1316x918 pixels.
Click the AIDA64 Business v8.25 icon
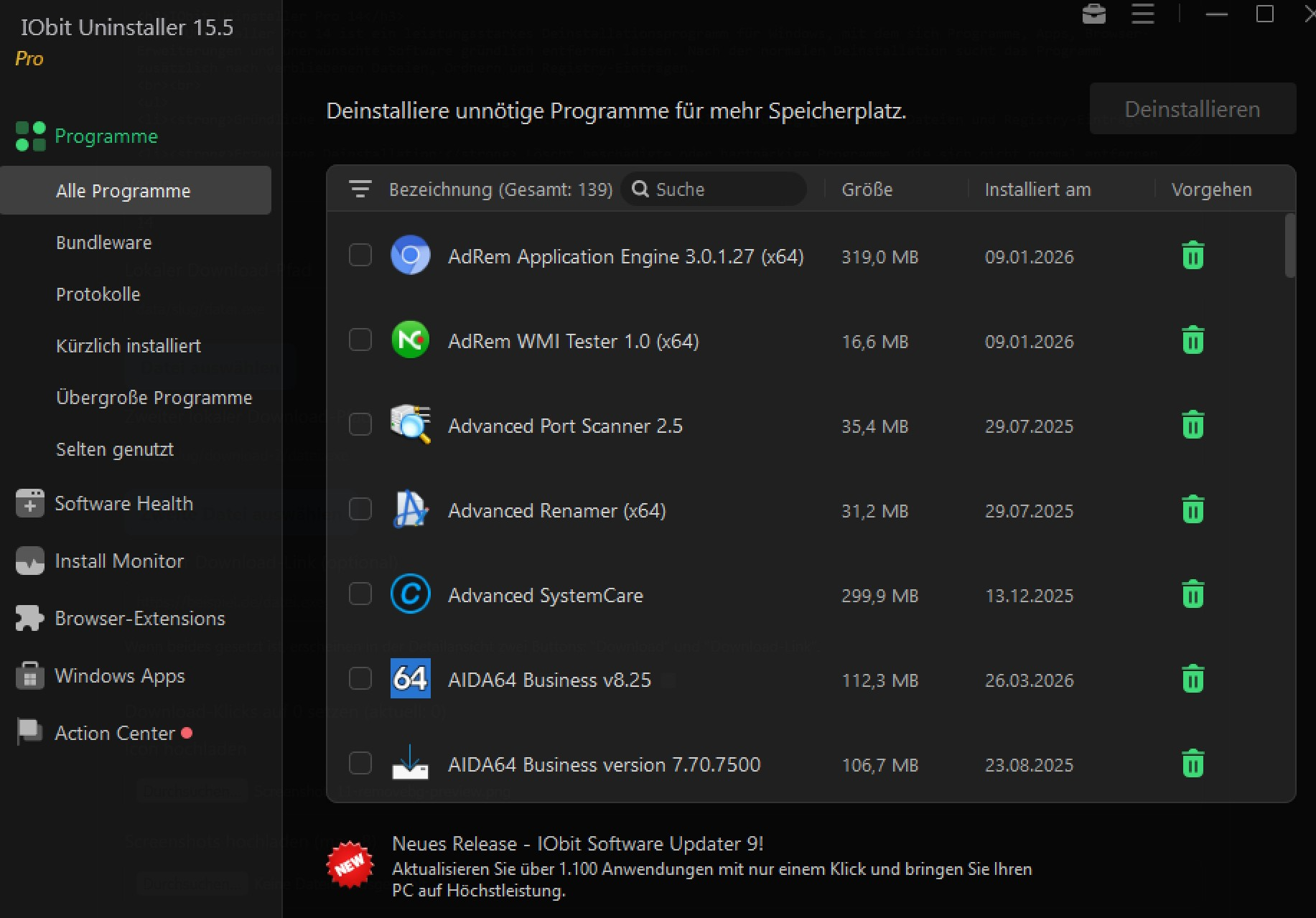click(x=410, y=678)
